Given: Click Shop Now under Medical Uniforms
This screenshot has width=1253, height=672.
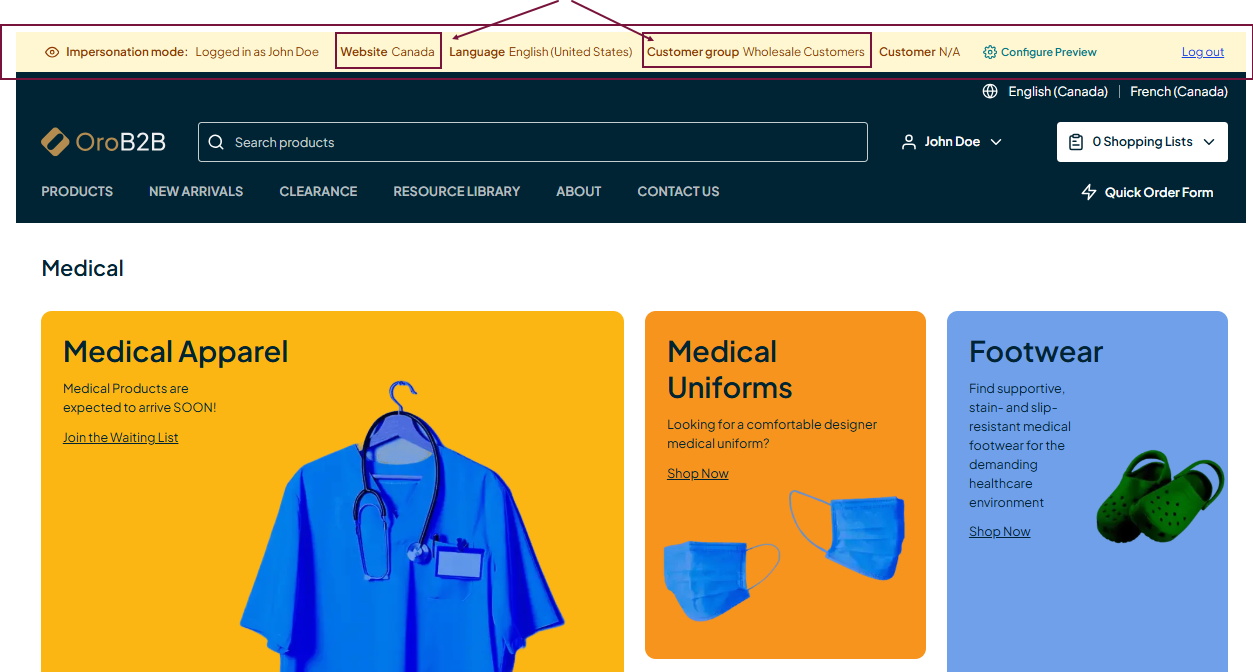Looking at the screenshot, I should click(x=697, y=473).
